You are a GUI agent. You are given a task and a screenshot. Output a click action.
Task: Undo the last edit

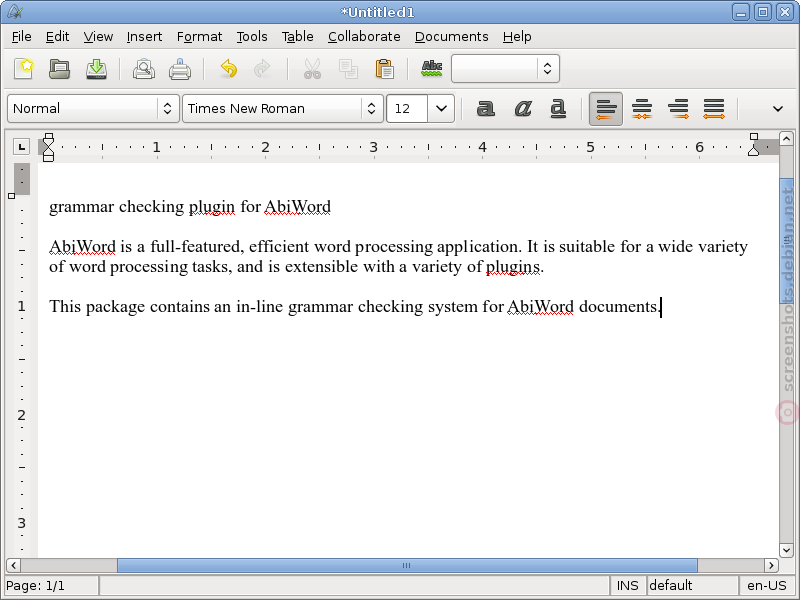(228, 68)
